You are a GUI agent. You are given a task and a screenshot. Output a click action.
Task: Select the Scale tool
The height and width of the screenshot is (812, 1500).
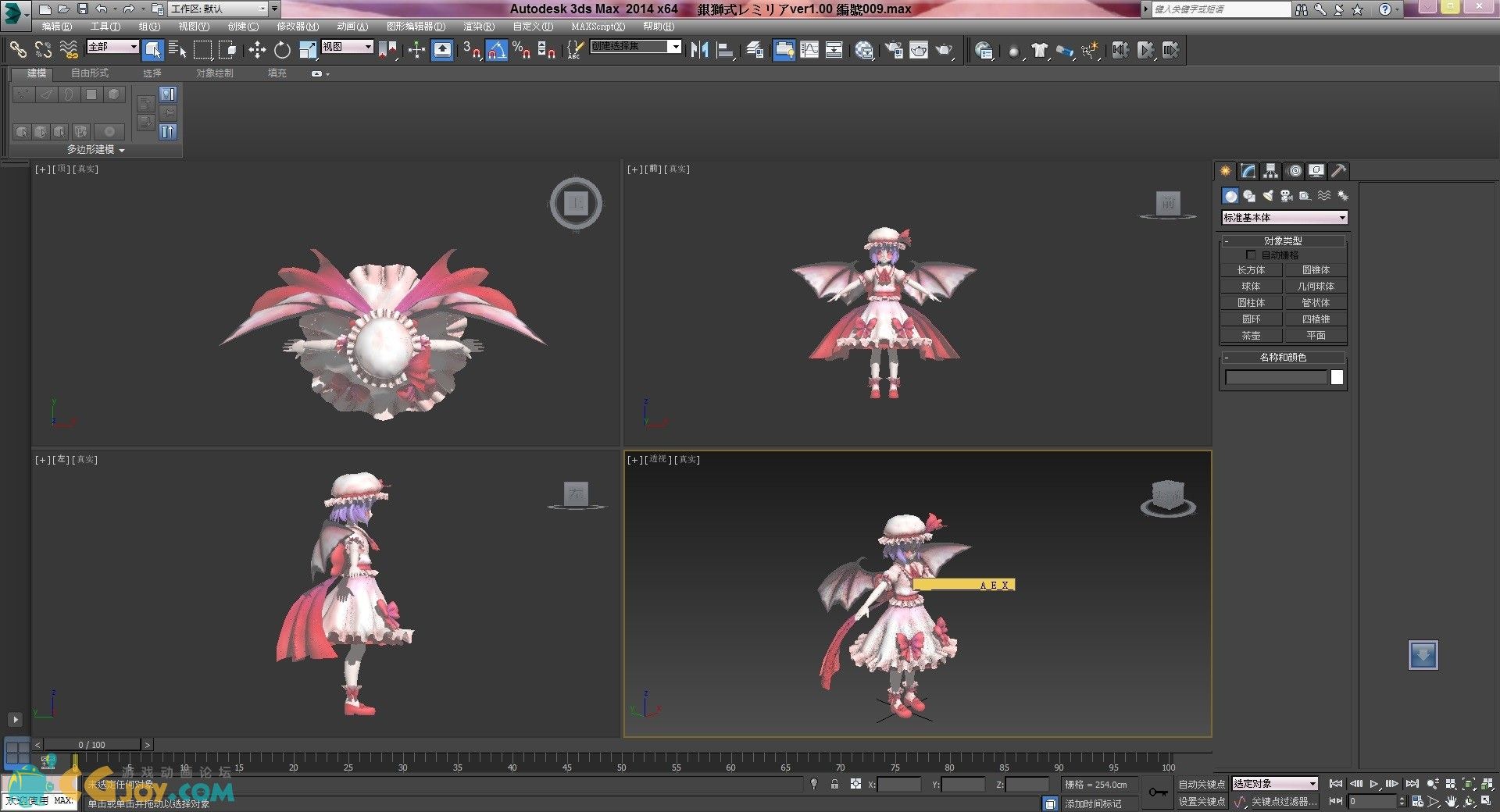click(x=308, y=50)
